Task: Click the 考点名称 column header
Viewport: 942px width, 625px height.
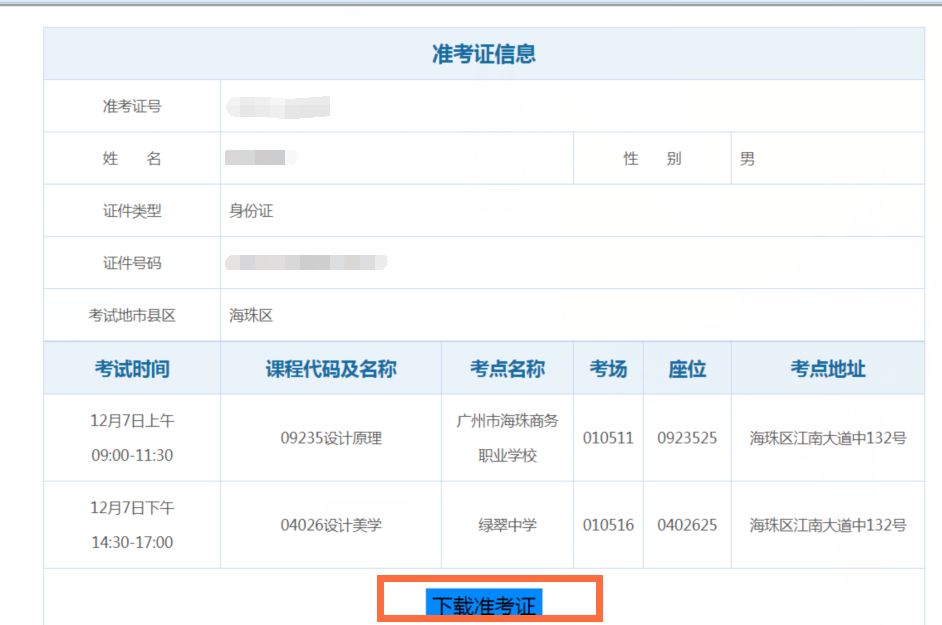Action: 508,369
